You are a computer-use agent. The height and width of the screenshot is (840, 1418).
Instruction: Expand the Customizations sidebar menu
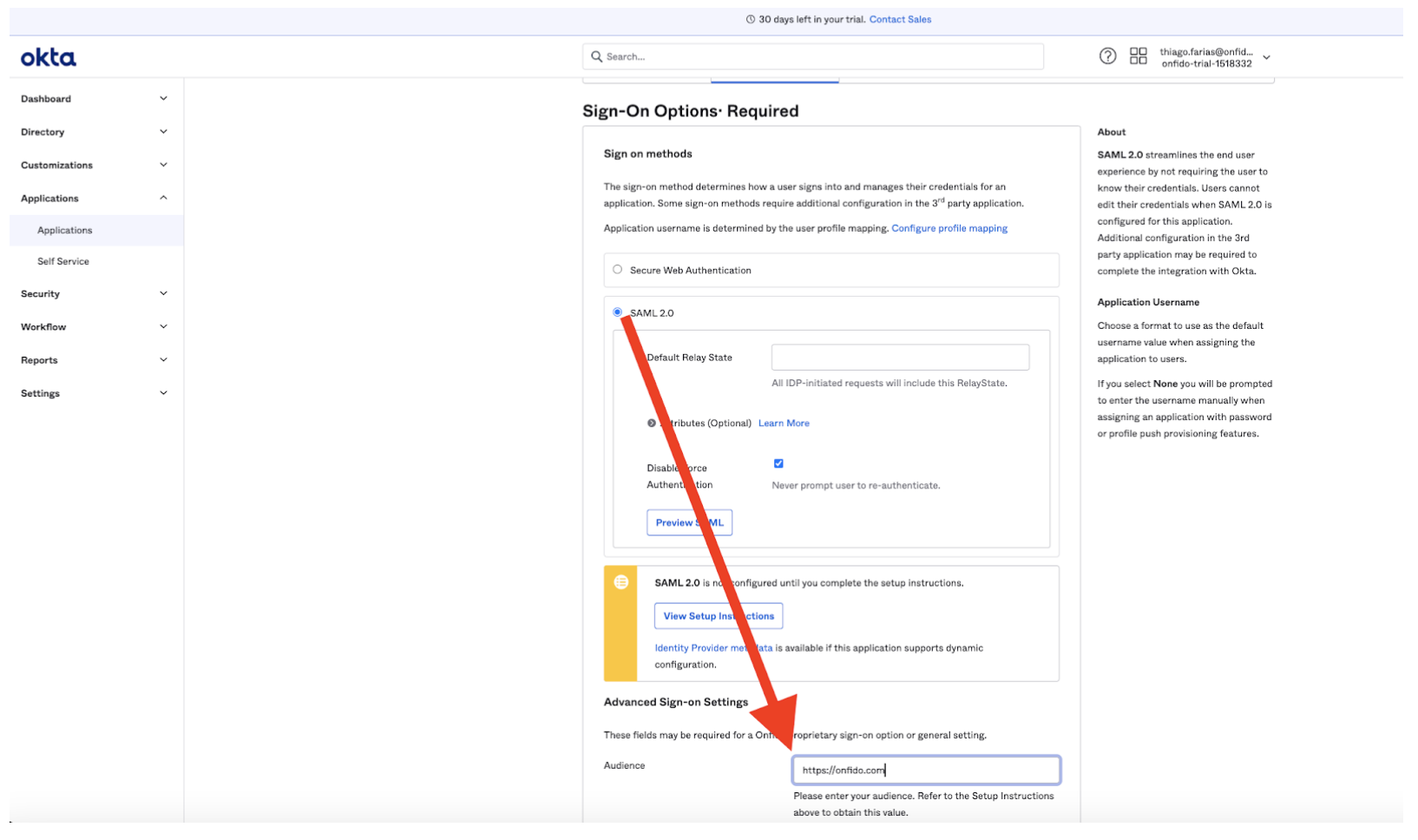(163, 165)
